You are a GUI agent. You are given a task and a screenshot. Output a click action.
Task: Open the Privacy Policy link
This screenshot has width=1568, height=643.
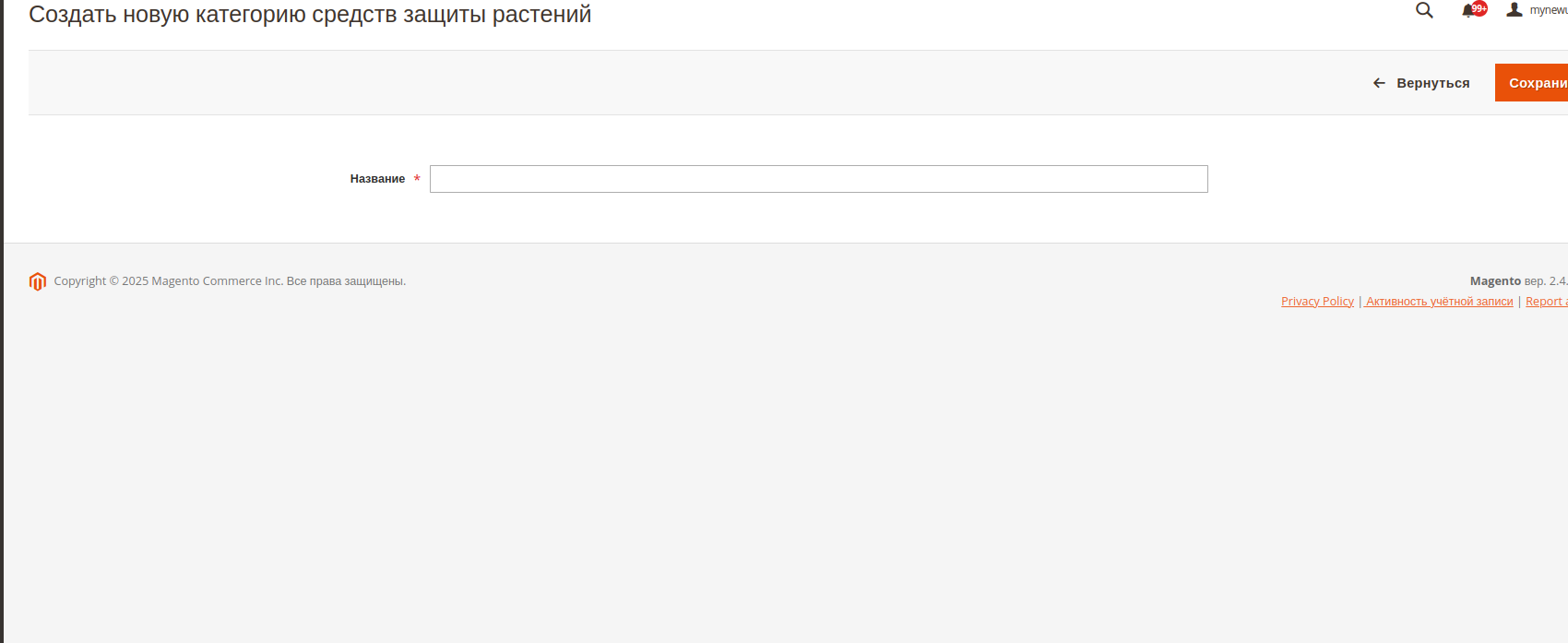pyautogui.click(x=1317, y=302)
